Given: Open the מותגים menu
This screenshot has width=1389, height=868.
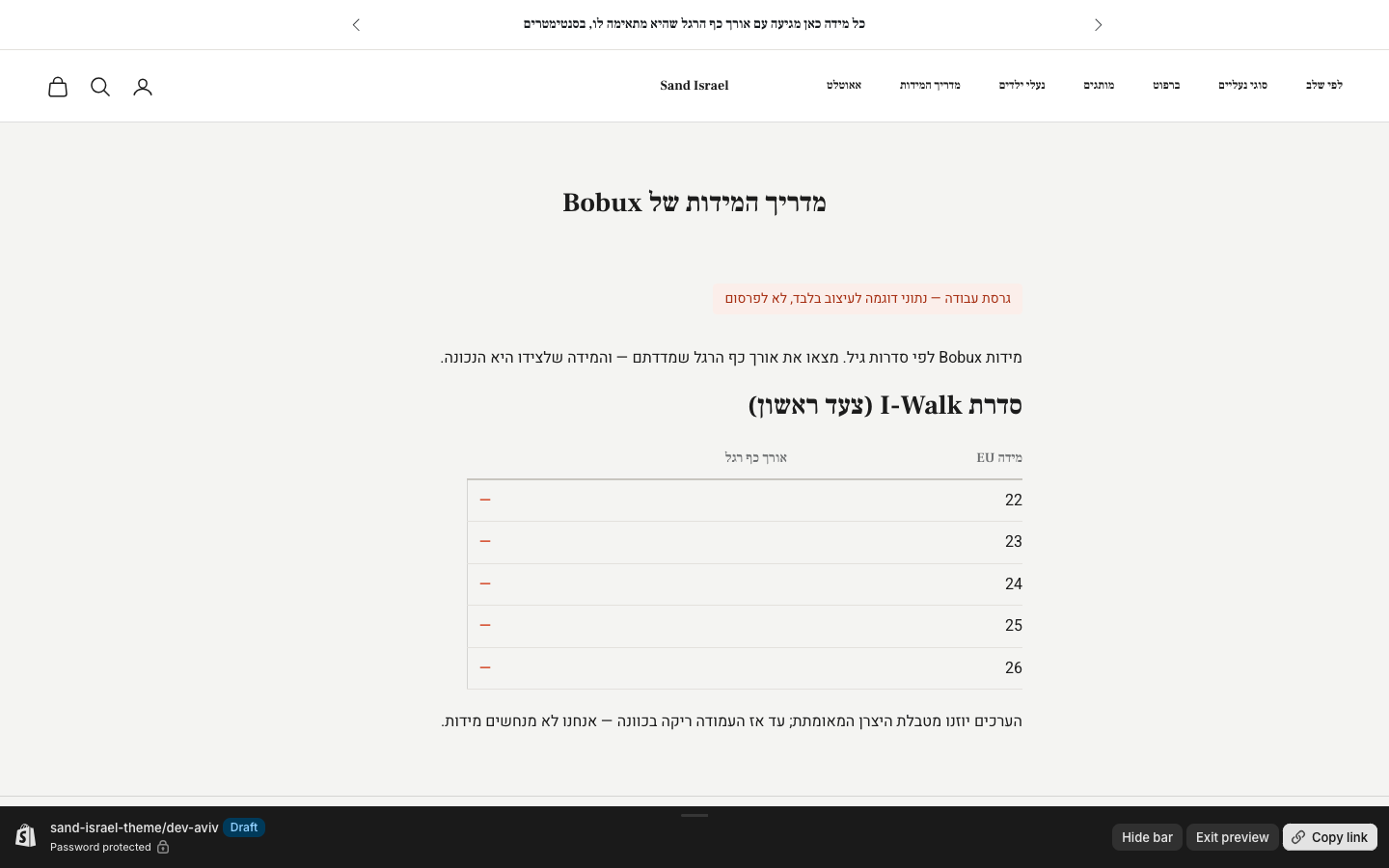Looking at the screenshot, I should point(1099,86).
